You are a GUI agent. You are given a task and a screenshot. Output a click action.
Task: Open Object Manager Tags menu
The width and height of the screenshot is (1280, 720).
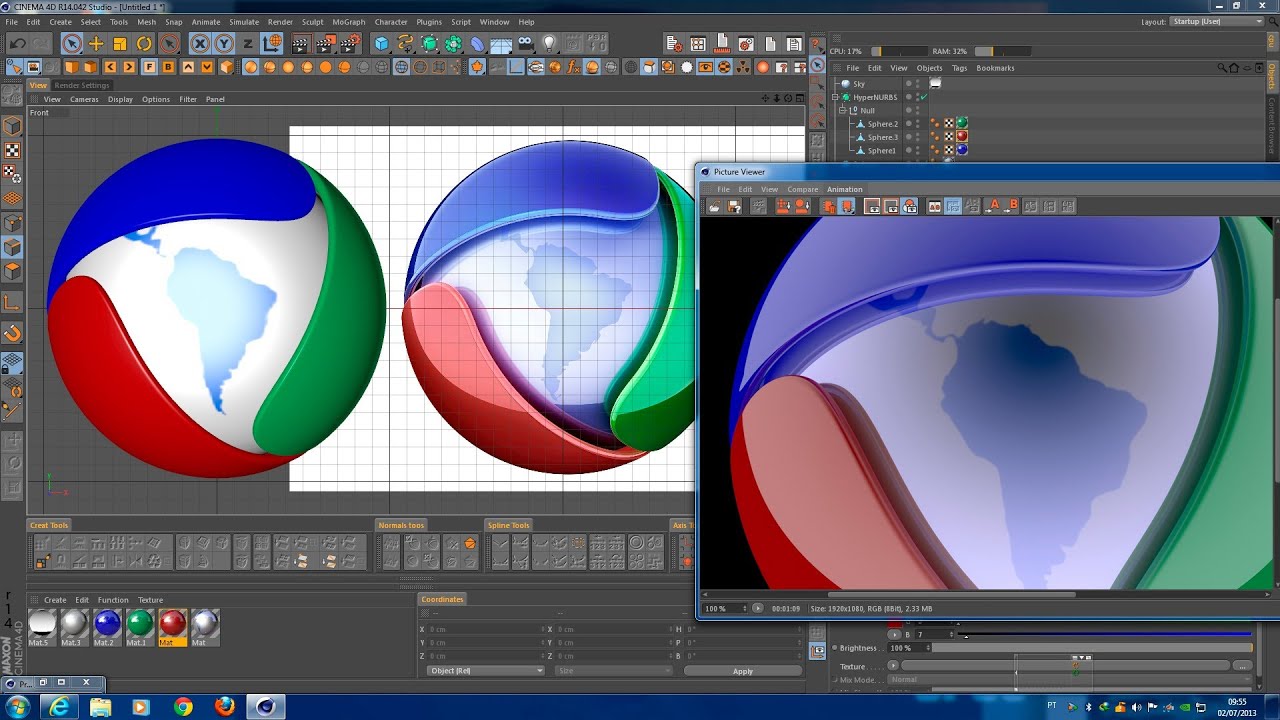[960, 68]
